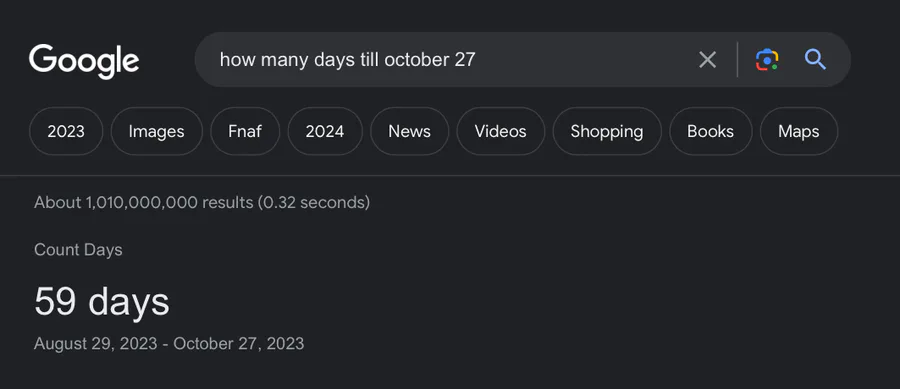This screenshot has width=900, height=389.
Task: Switch to Shopping results
Action: pos(607,131)
